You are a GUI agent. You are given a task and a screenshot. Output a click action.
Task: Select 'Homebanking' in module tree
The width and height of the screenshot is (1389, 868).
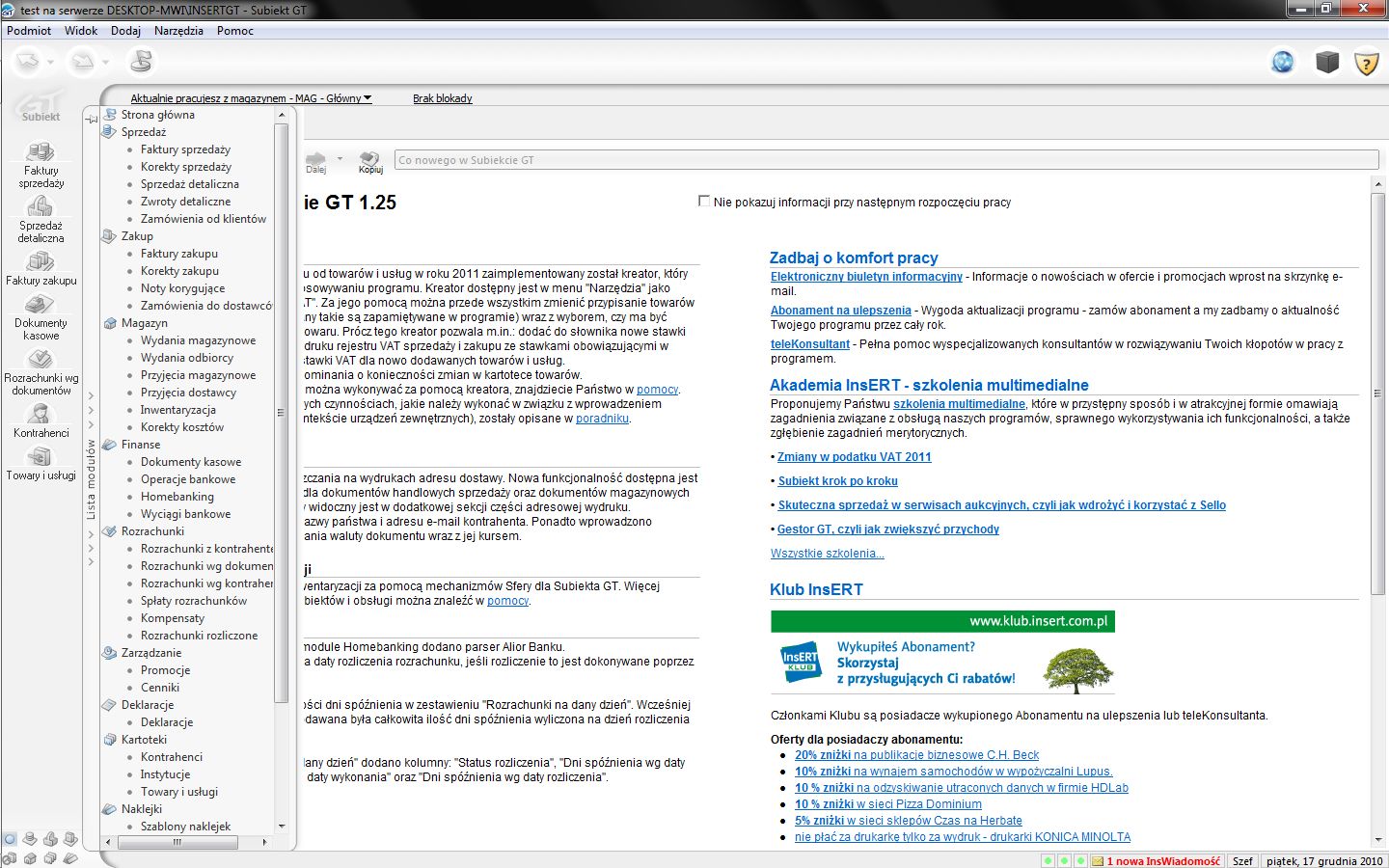pos(177,497)
